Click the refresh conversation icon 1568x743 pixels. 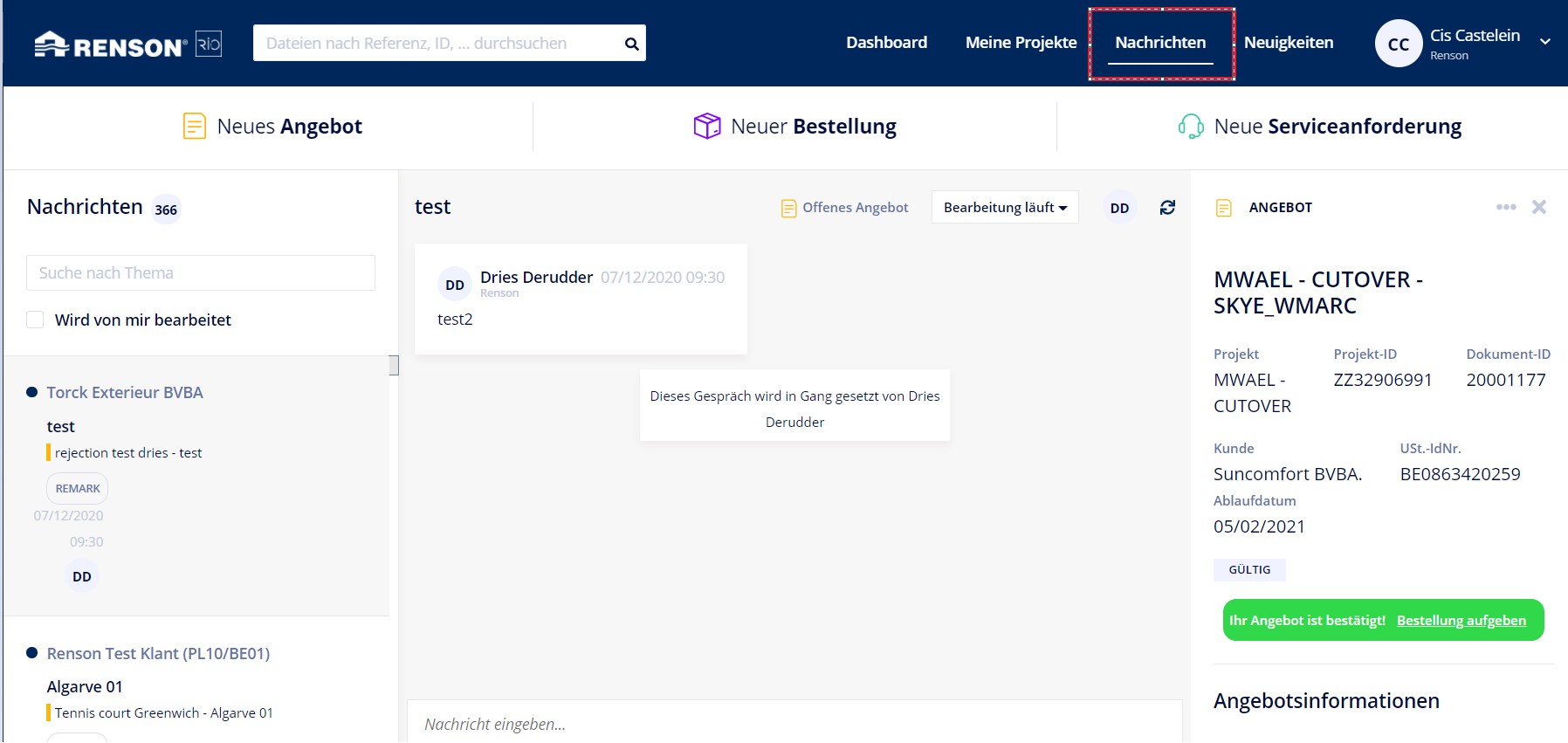1167,208
